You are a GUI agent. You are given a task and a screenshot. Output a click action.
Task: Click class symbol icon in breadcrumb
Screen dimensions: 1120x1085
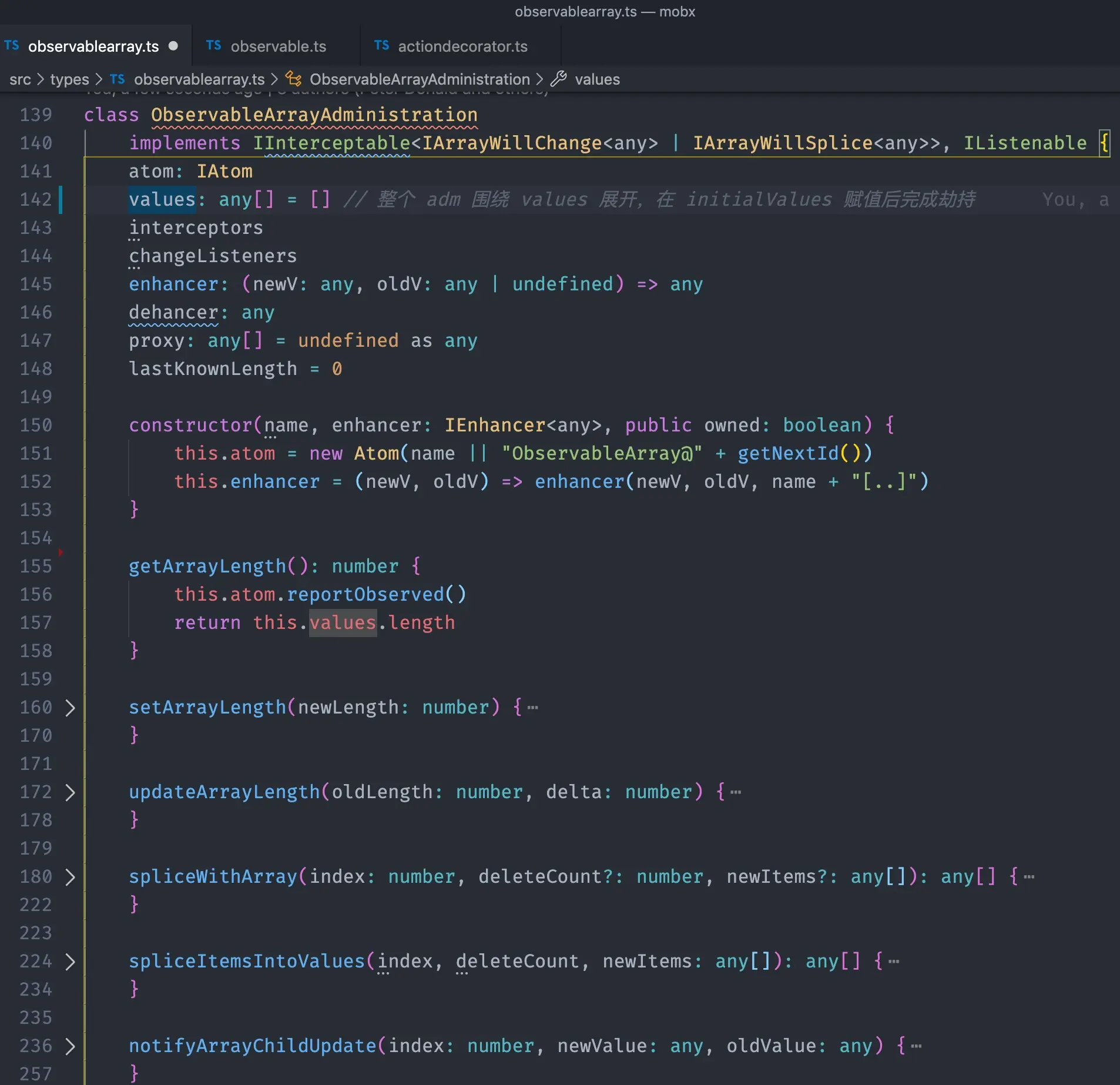coord(294,79)
